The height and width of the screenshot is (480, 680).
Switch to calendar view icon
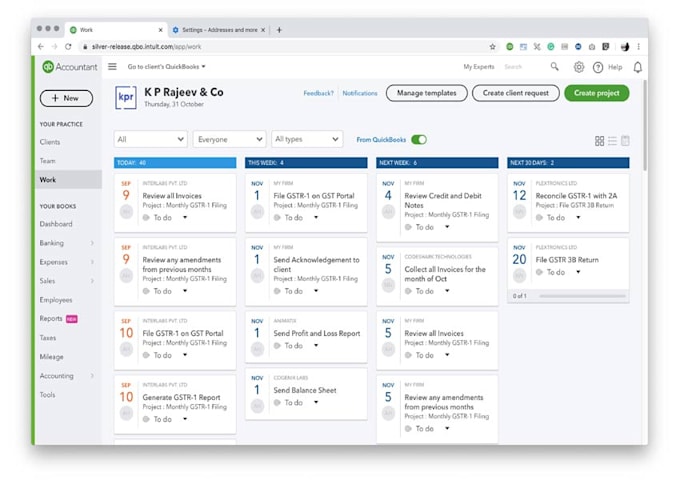pos(625,140)
